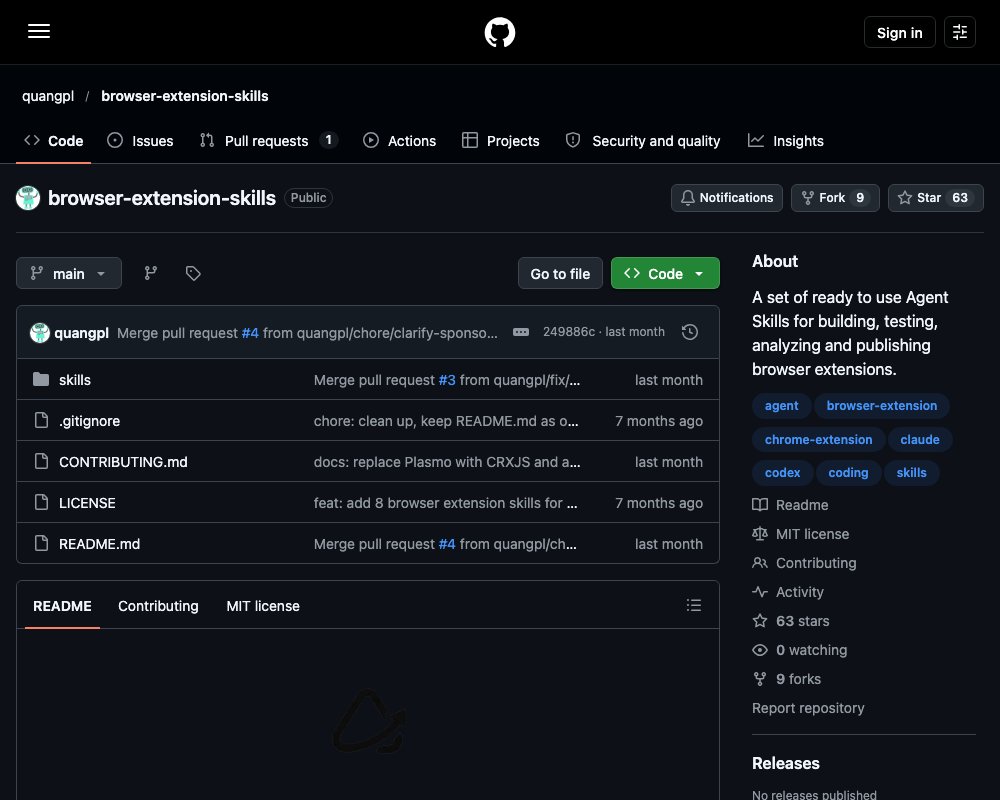Star the repository using the Star button
This screenshot has height=800, width=1000.
[x=935, y=198]
